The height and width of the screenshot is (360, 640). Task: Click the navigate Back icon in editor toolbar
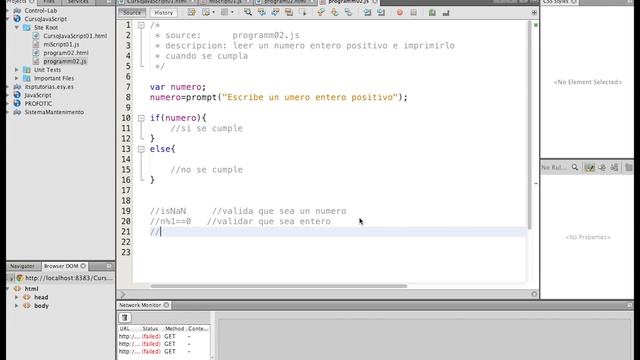(207, 13)
